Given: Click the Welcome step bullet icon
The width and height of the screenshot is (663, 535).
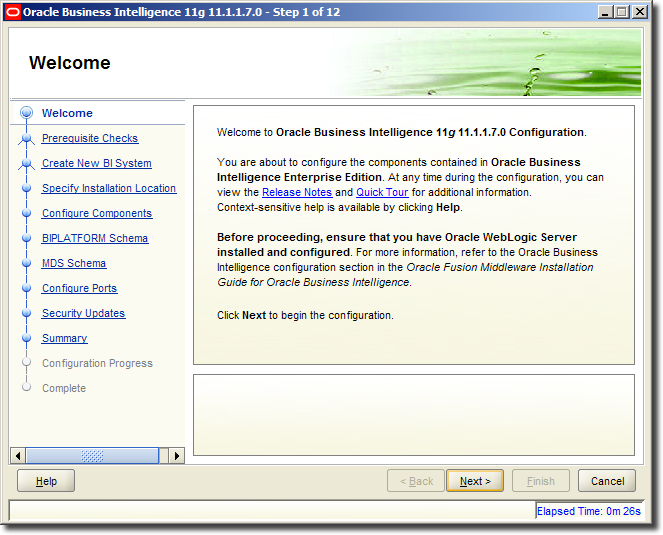Looking at the screenshot, I should (27, 113).
